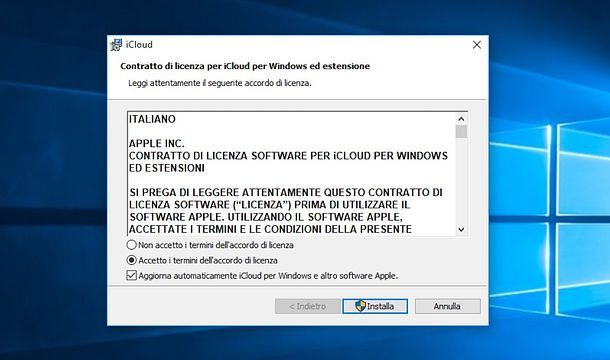Click the 'Contratto di licenza per iCloud' heading
This screenshot has height=360, width=610.
(245, 66)
